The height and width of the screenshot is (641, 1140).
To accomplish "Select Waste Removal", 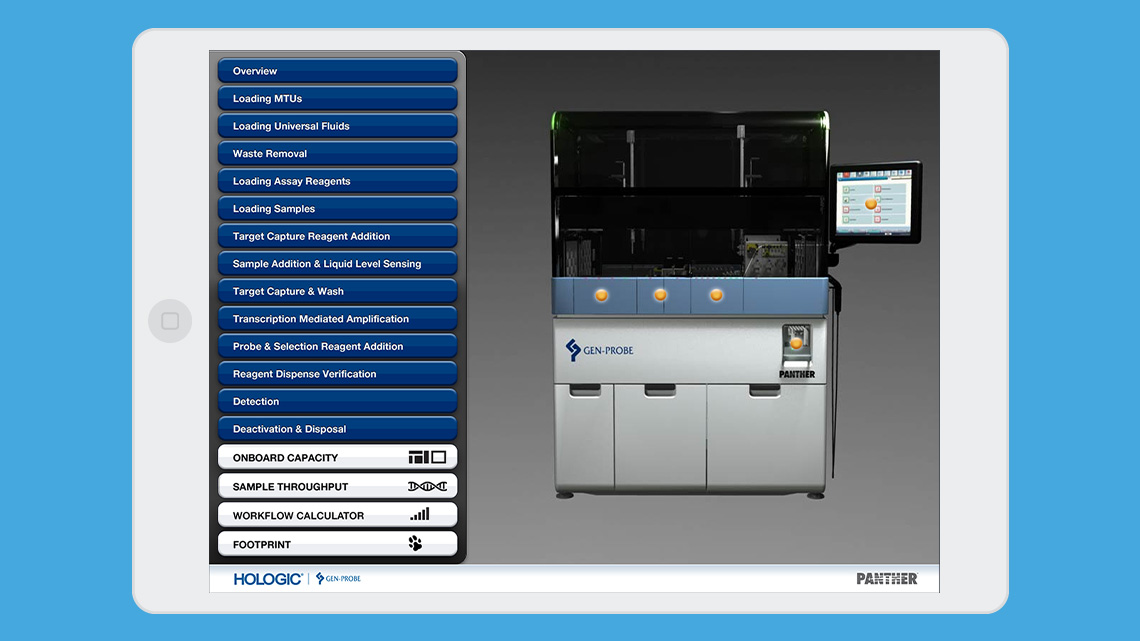I will (x=337, y=153).
